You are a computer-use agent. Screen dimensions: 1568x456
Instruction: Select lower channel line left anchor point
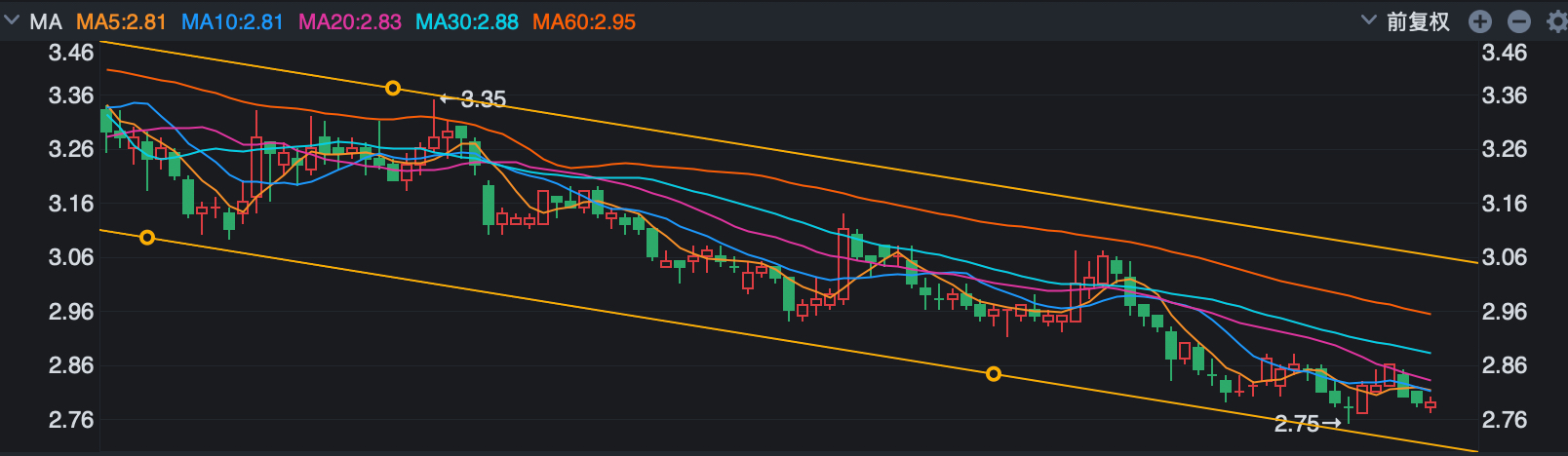147,238
